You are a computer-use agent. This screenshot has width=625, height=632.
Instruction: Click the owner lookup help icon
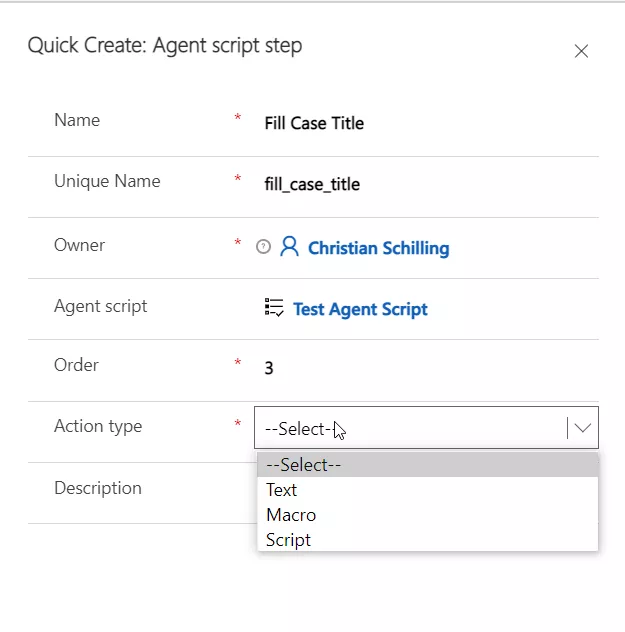pyautogui.click(x=263, y=247)
